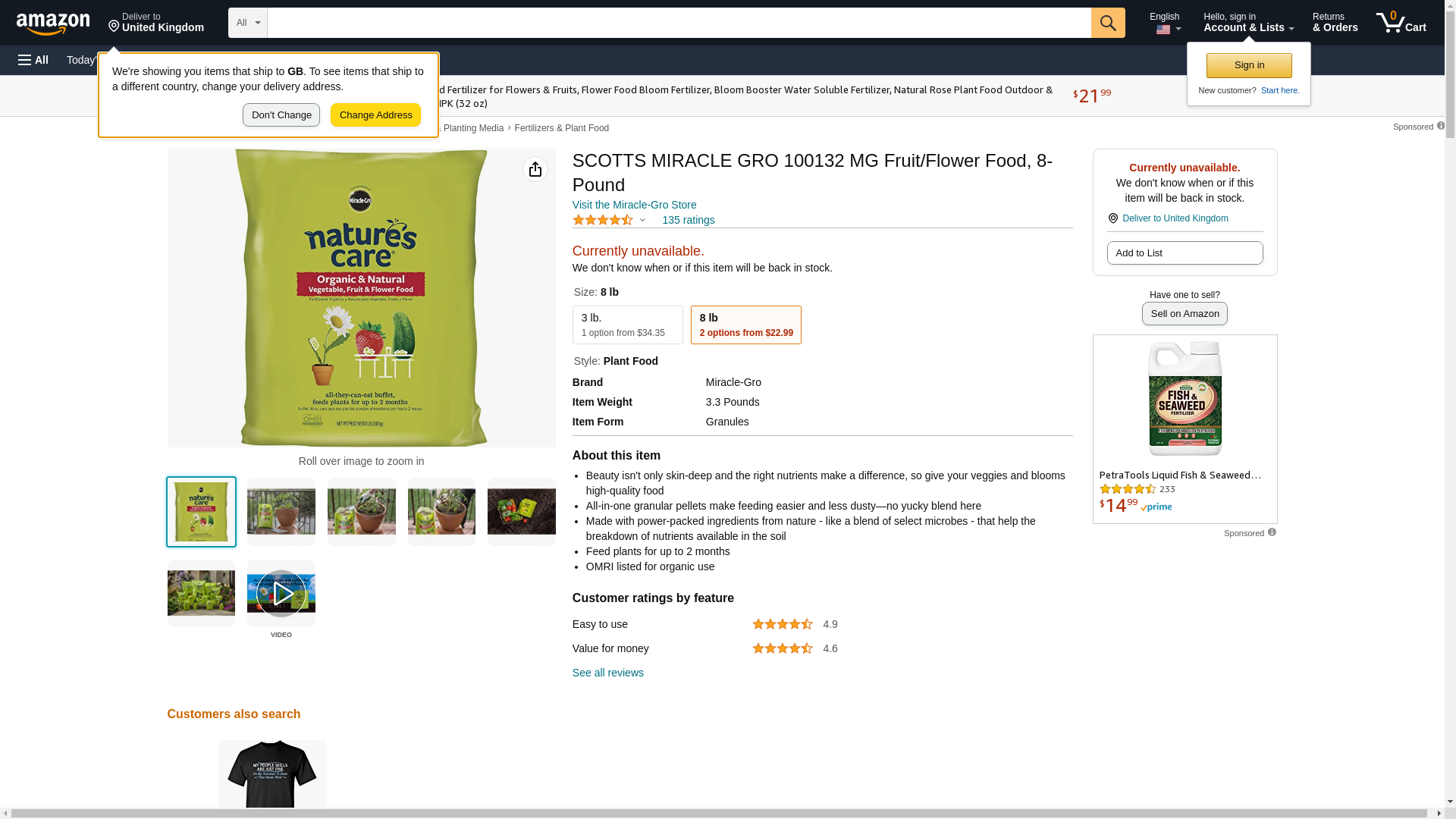Open the All hamburger menu
The image size is (1456, 819).
pyautogui.click(x=33, y=60)
